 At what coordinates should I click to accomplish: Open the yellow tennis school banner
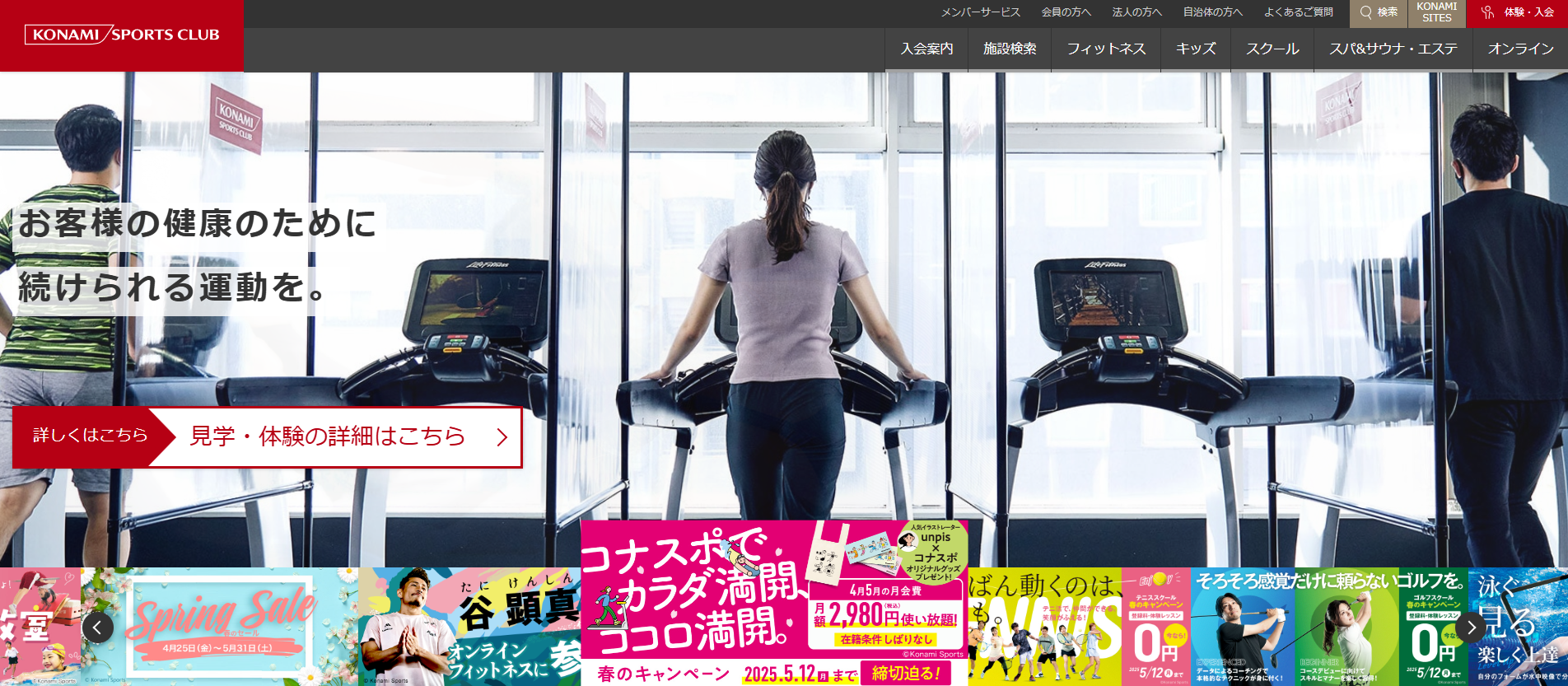1079,627
